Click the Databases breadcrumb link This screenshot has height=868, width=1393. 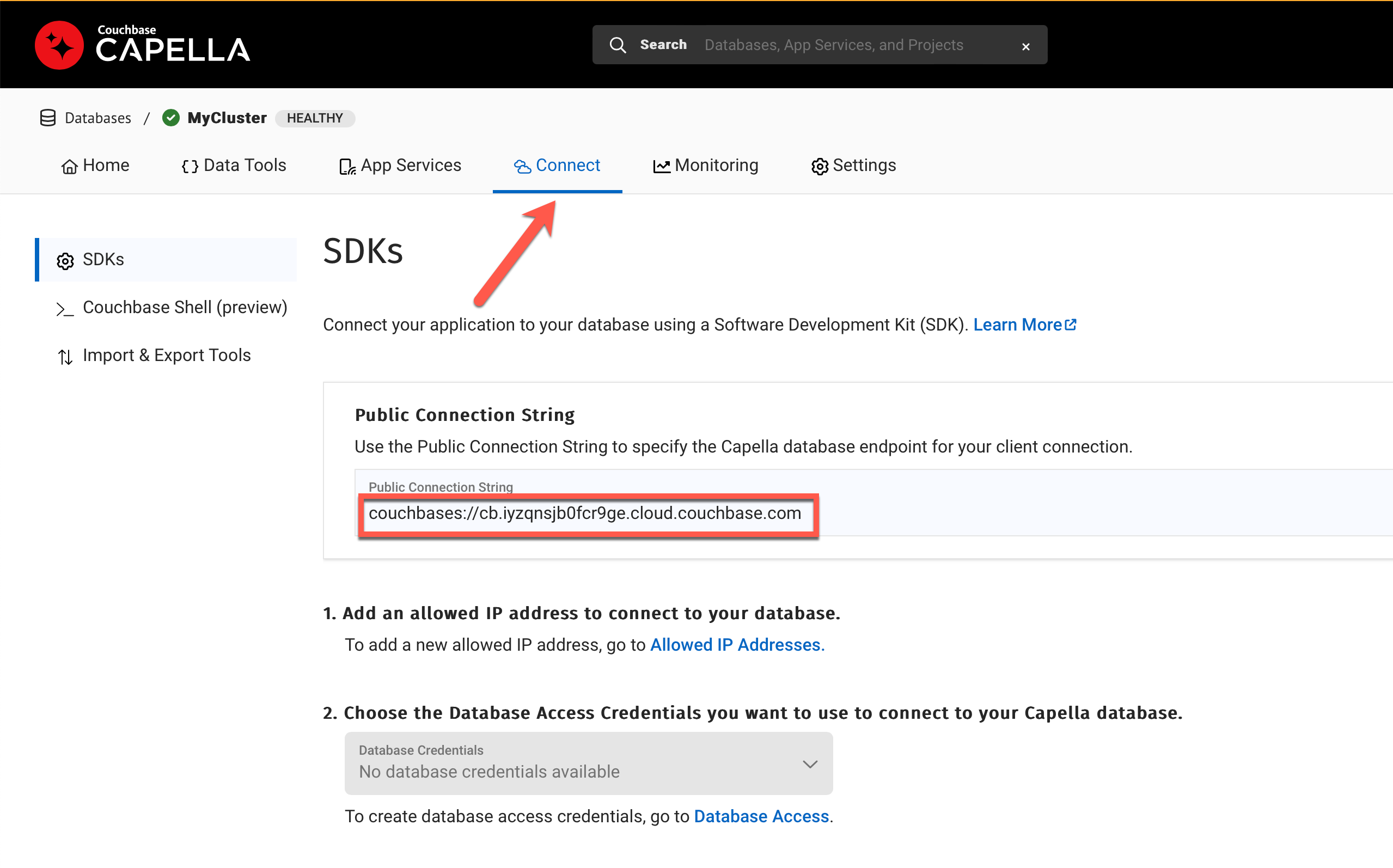[x=97, y=118]
